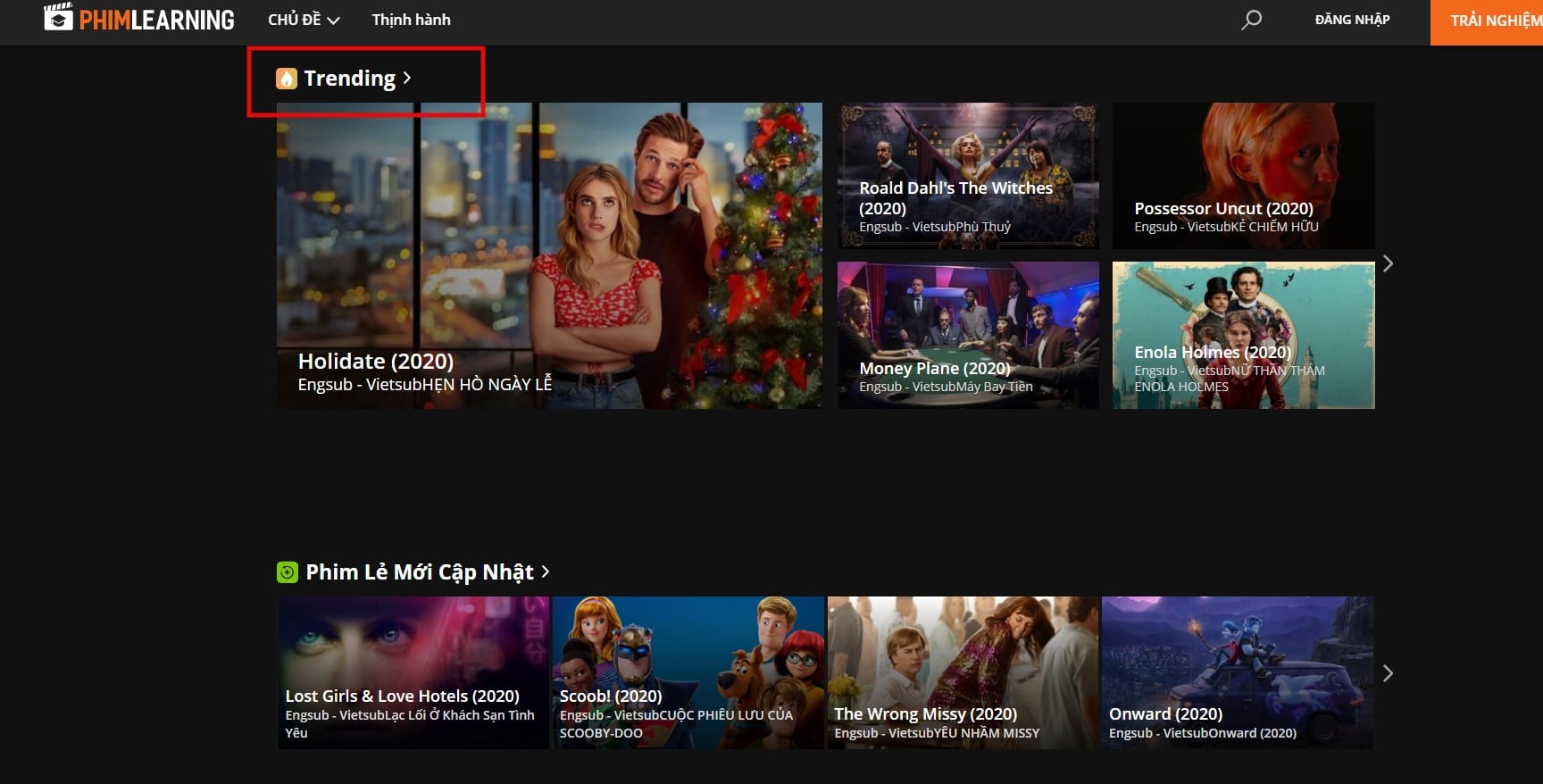Open the Trending section heading link

[x=349, y=79]
